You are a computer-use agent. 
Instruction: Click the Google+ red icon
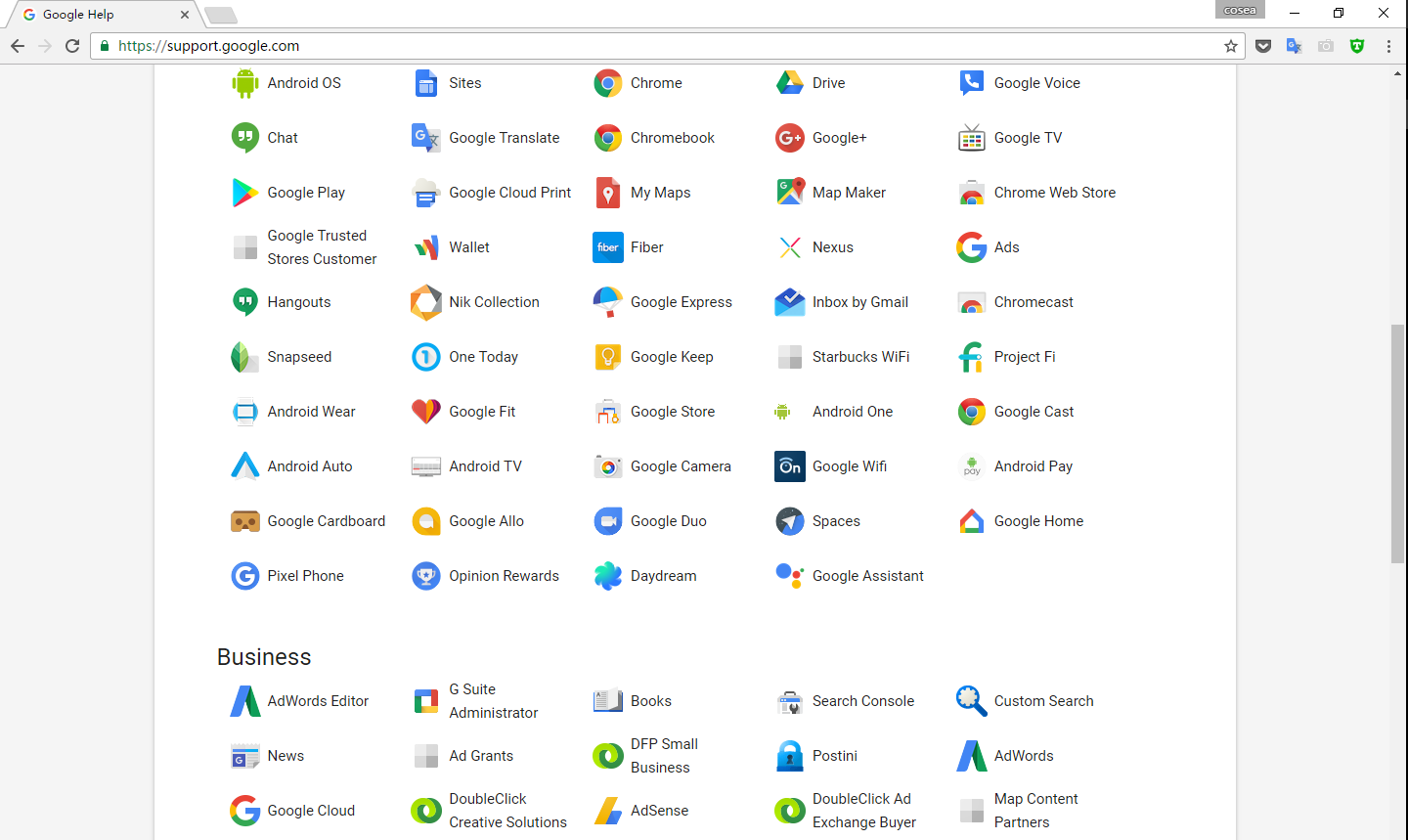coord(790,138)
